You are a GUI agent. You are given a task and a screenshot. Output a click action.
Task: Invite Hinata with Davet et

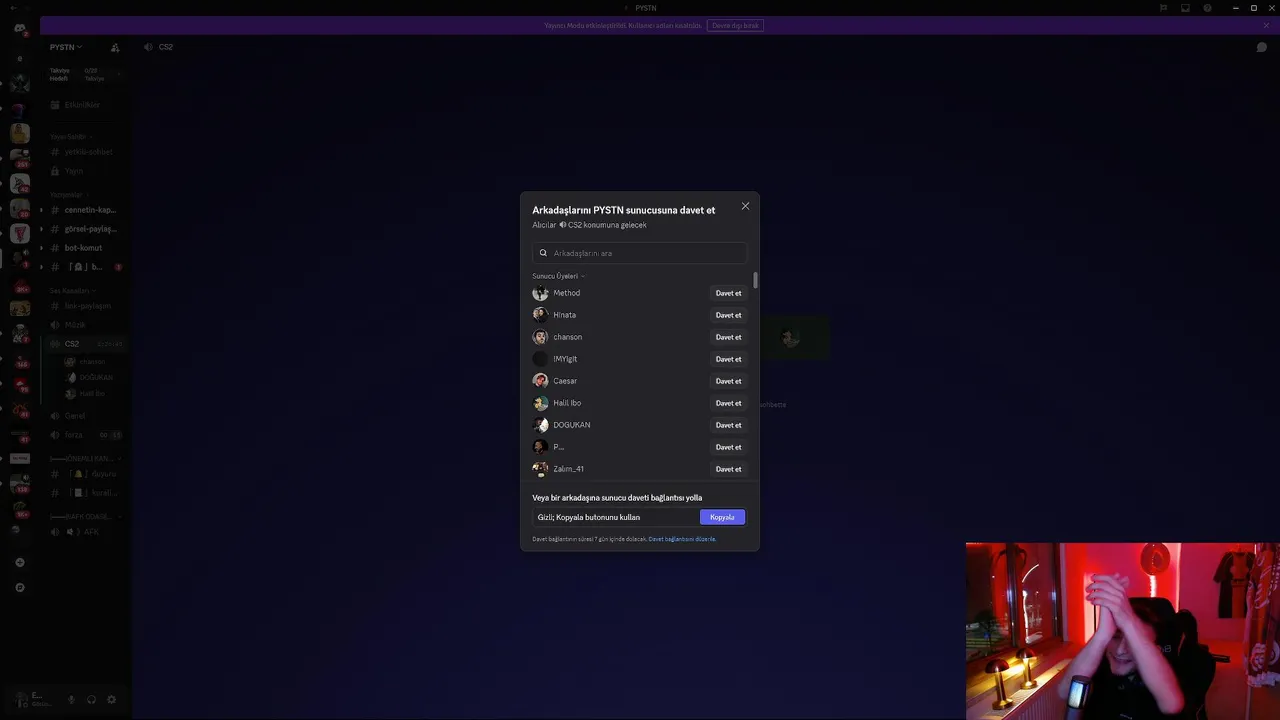click(x=728, y=315)
